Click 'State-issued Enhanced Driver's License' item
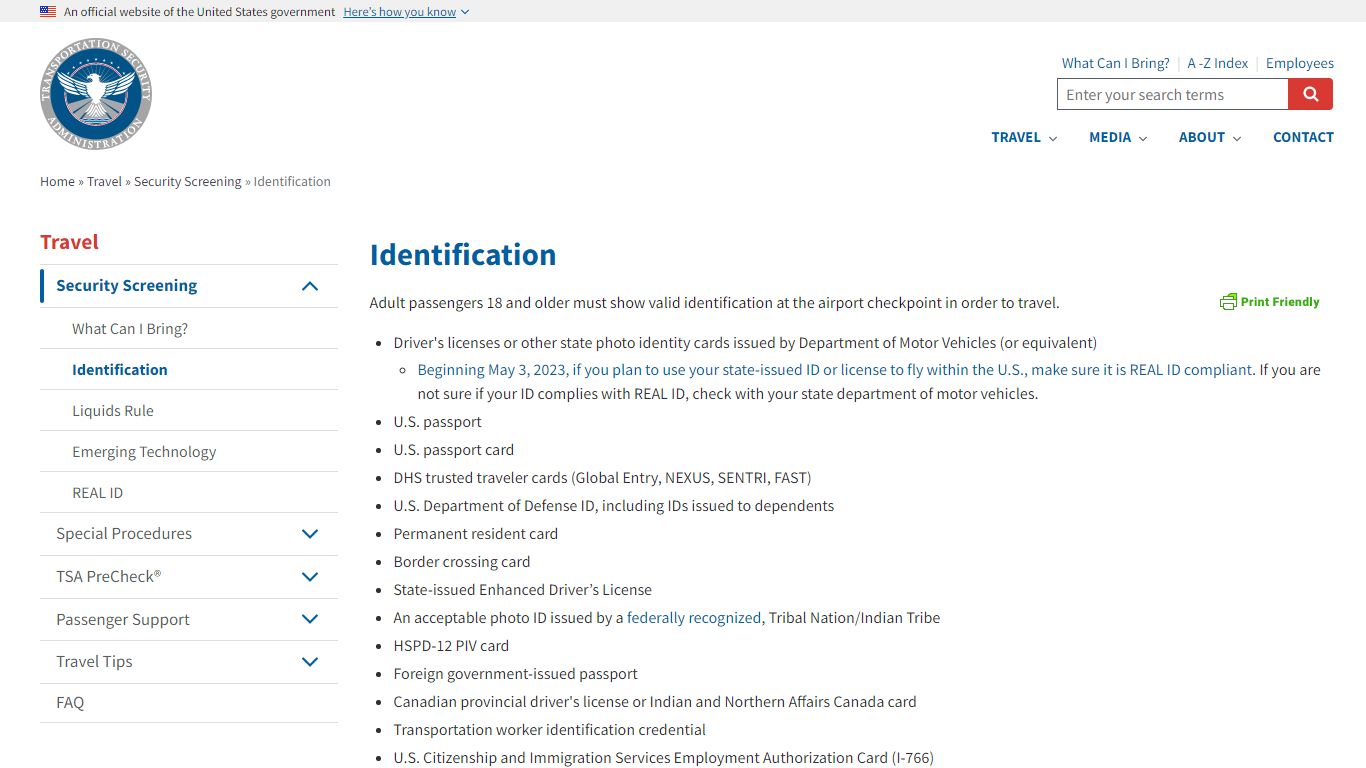 click(x=523, y=590)
